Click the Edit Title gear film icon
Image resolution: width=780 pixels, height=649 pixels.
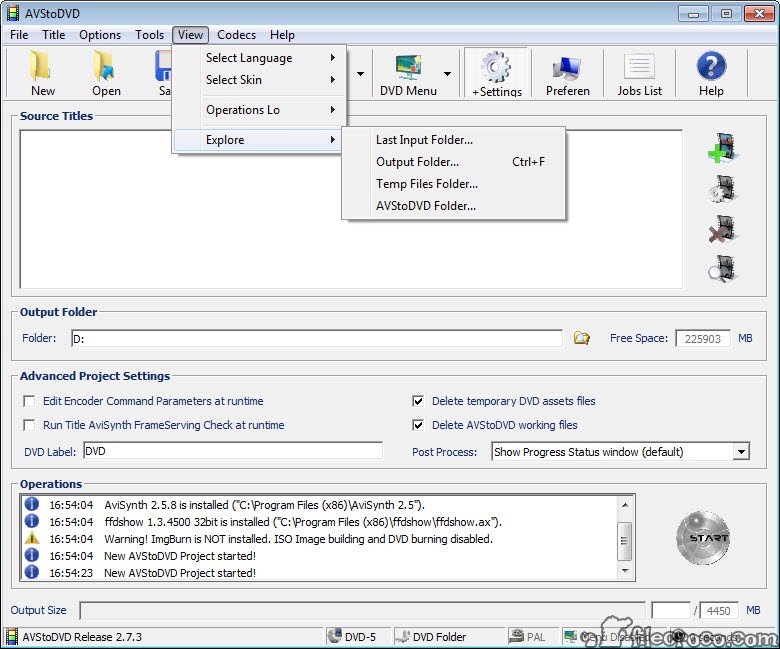pyautogui.click(x=723, y=188)
